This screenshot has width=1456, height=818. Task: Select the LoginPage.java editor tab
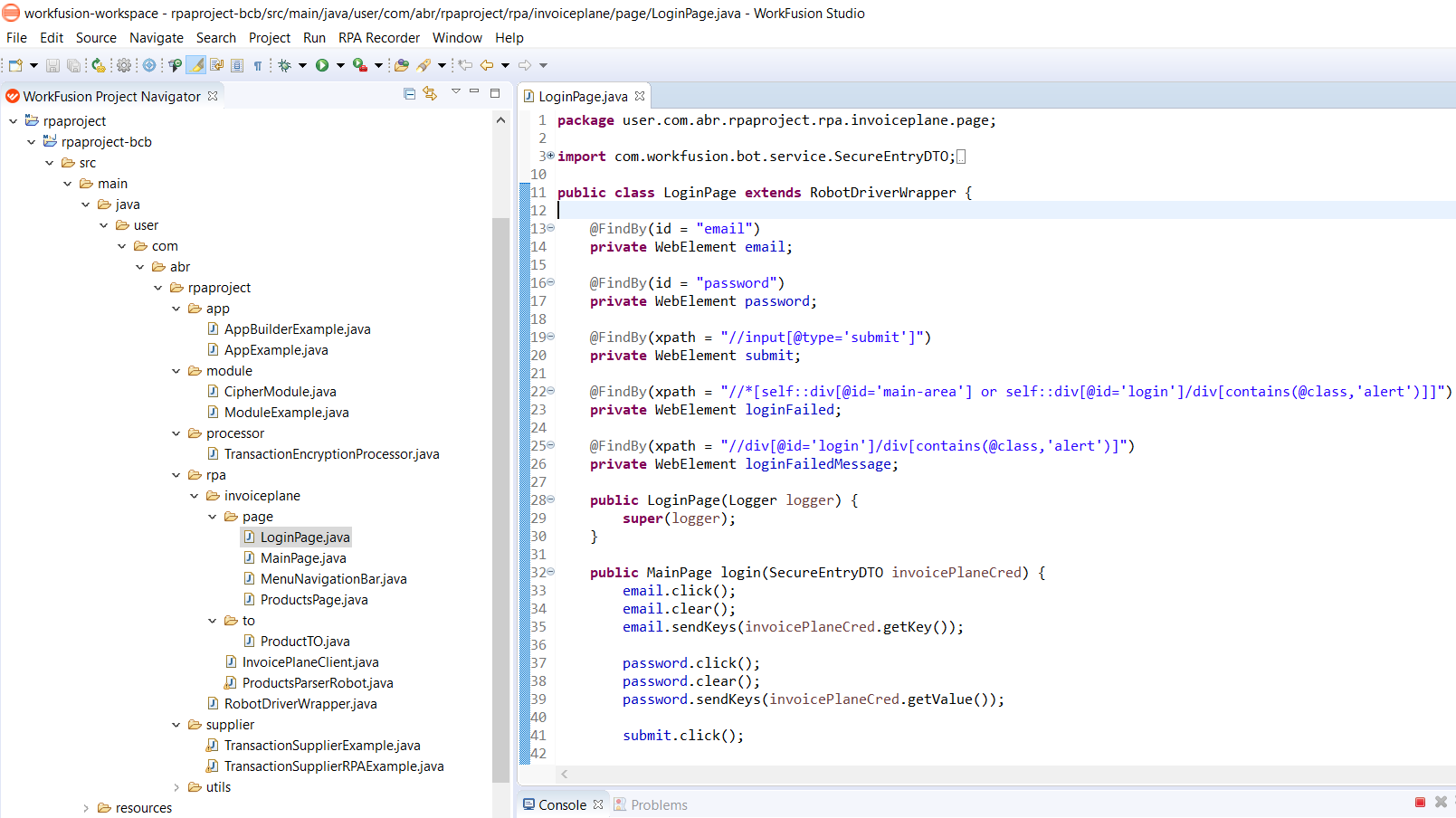[583, 97]
